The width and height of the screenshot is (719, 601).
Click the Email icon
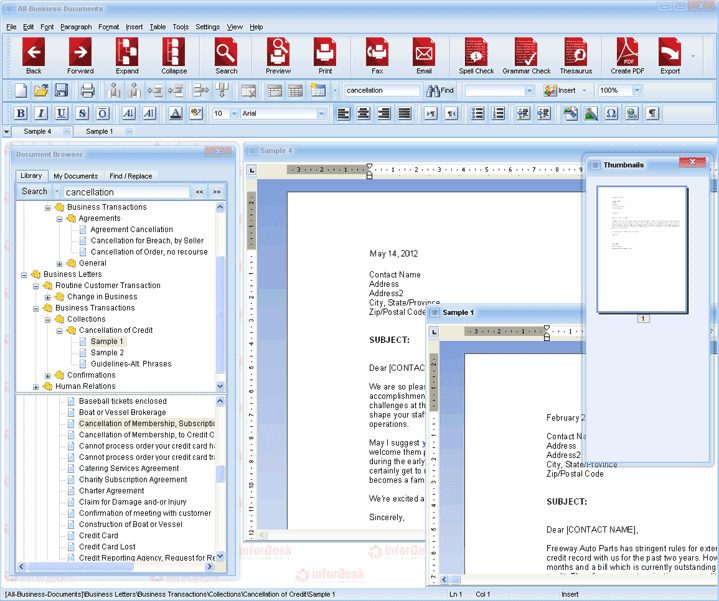424,53
